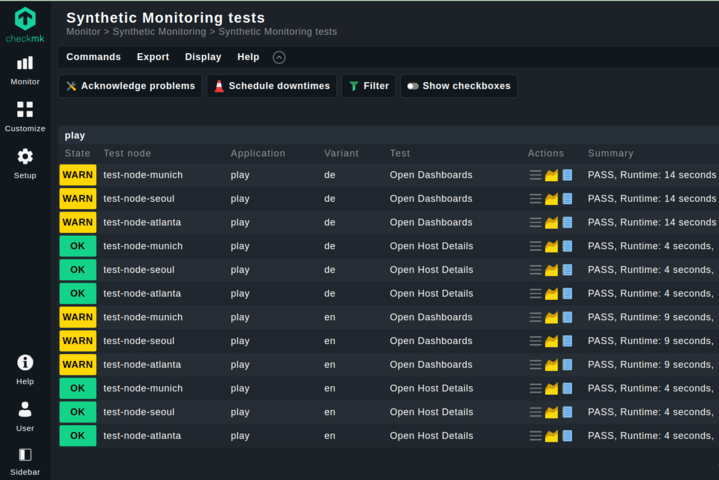The height and width of the screenshot is (480, 719).
Task: Open action menu for first test-node-atlanta row
Action: click(x=535, y=223)
